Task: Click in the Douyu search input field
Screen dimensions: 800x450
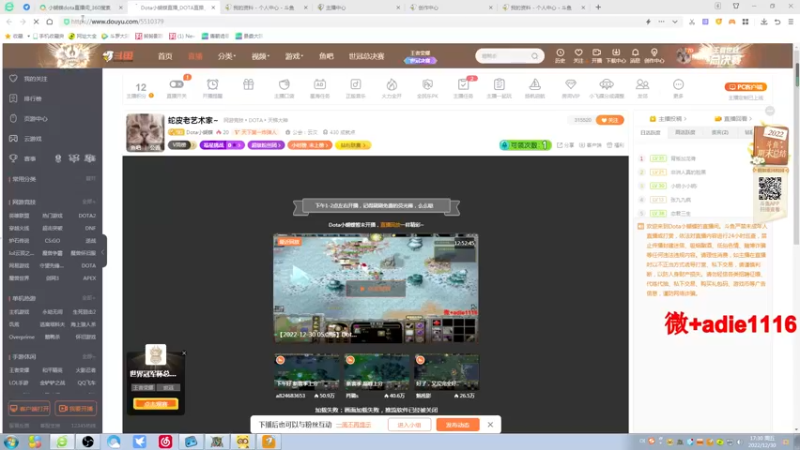Action: tap(503, 56)
